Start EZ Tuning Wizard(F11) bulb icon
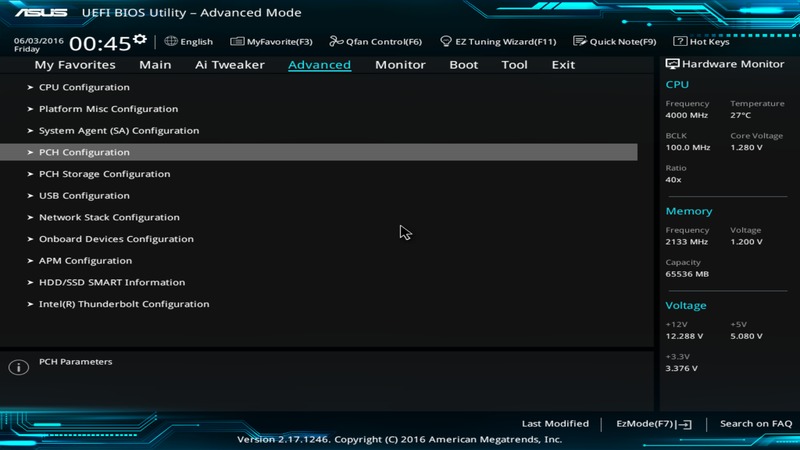 [446, 42]
